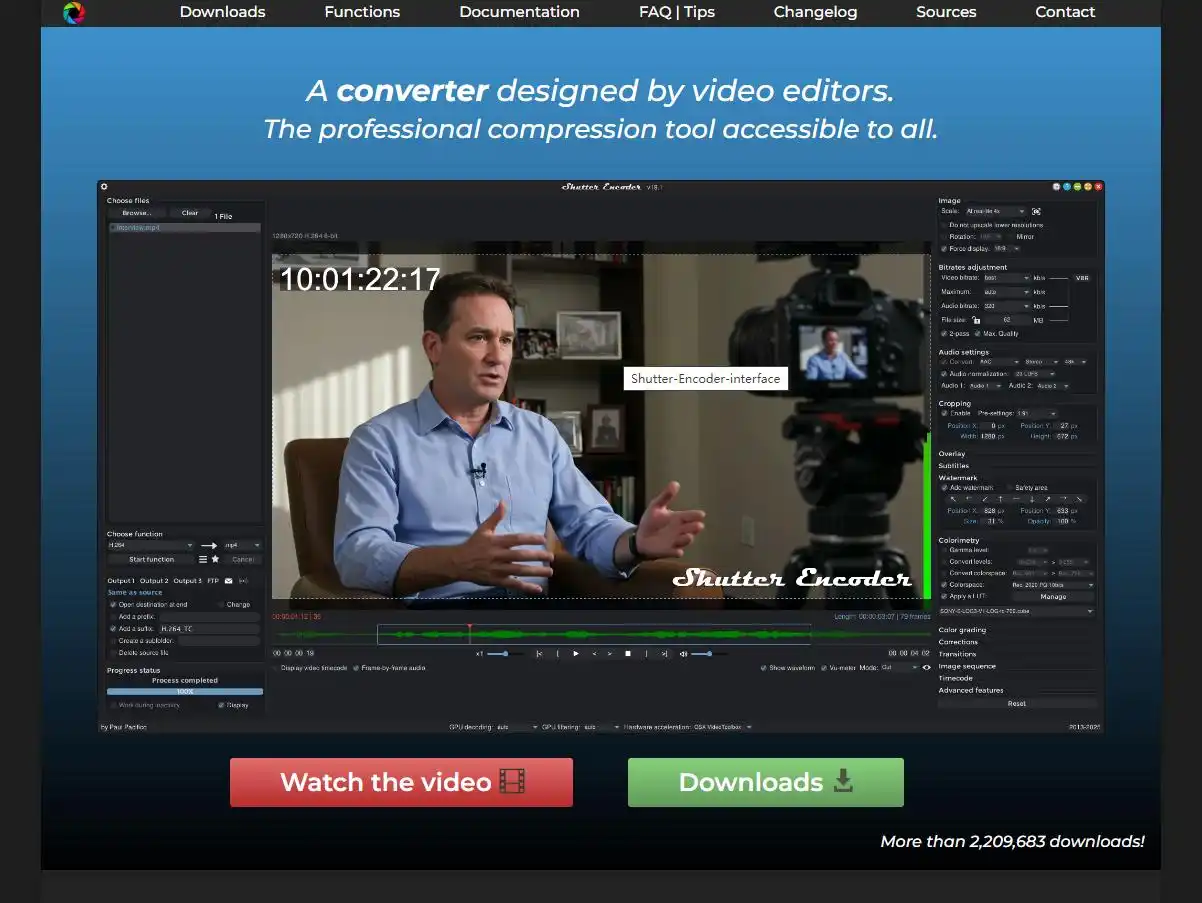Step forward one frame with the > button
This screenshot has height=903, width=1202.
[x=610, y=653]
